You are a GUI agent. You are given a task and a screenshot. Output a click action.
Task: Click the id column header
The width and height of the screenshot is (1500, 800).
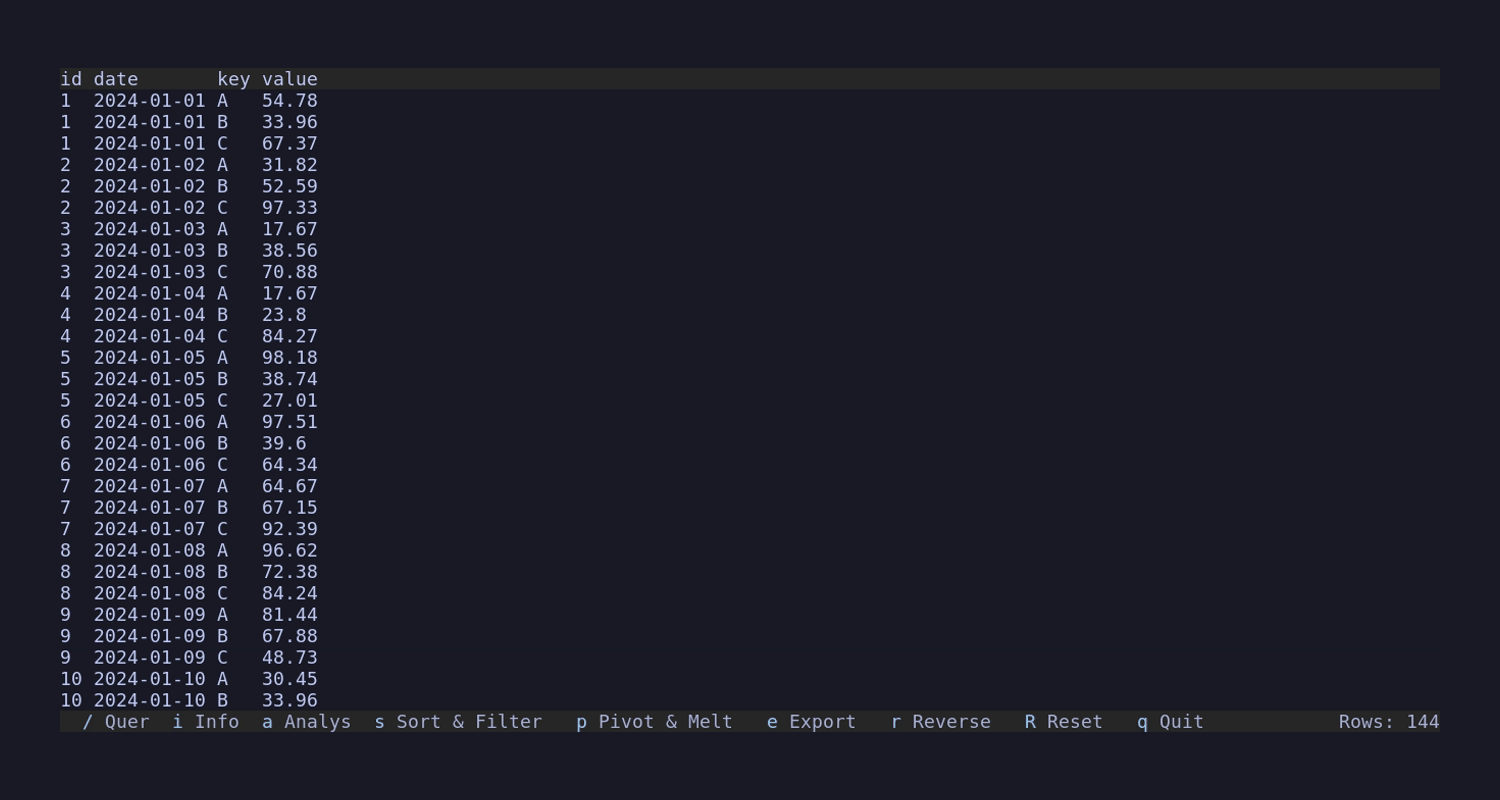71,79
